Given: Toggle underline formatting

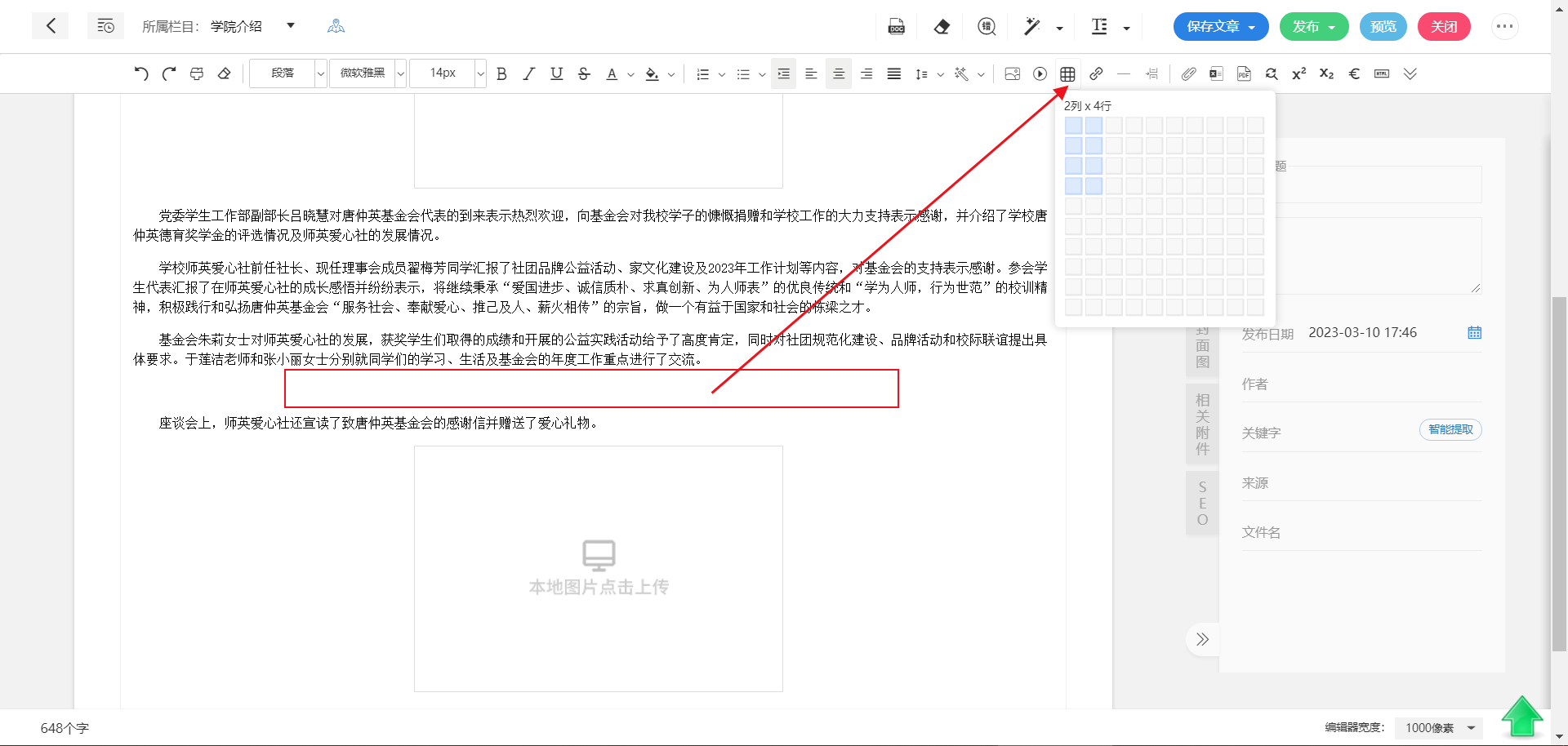Looking at the screenshot, I should pos(556,73).
